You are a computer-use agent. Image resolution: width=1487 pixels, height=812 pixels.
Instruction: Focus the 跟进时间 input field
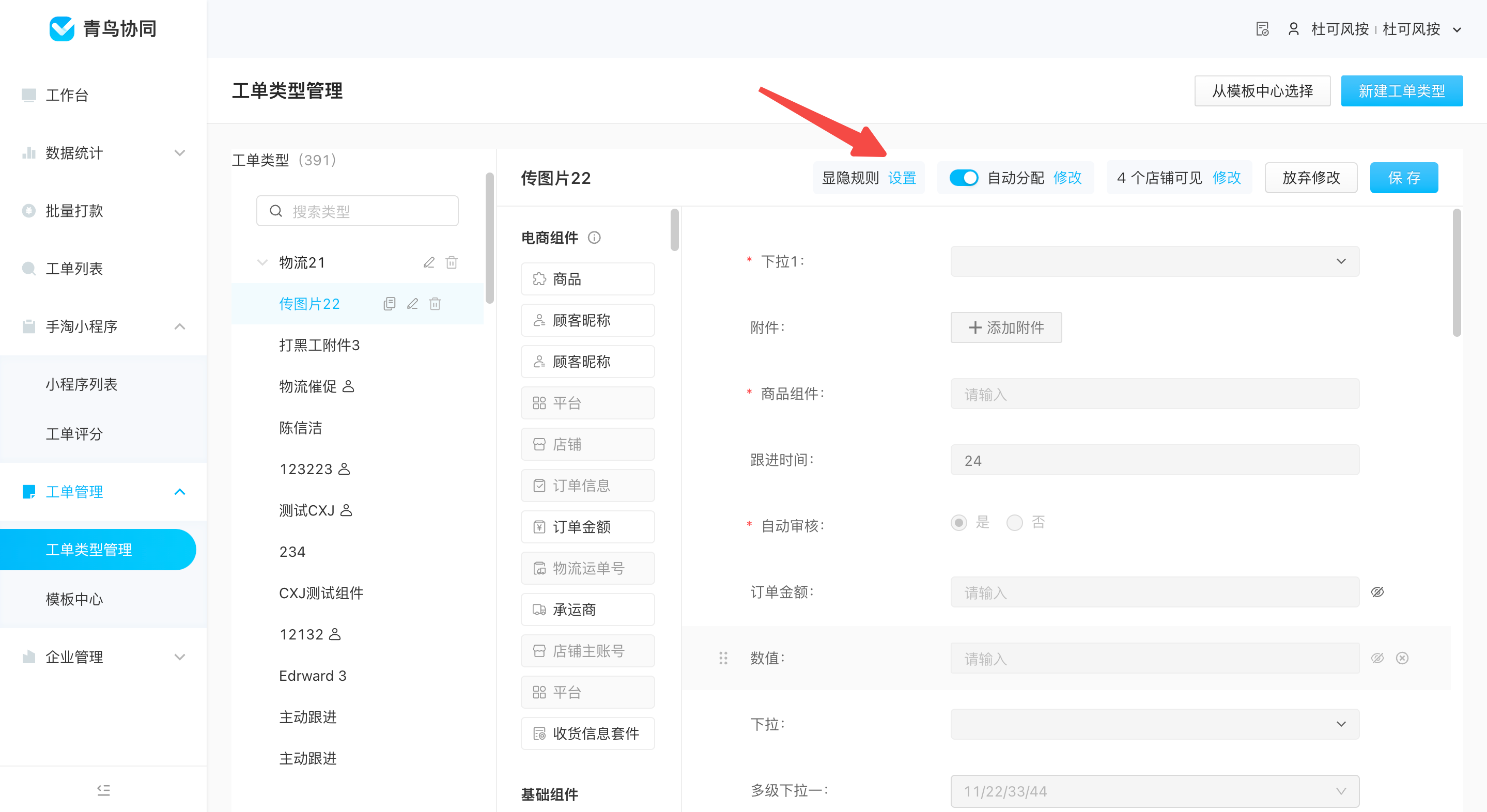pyautogui.click(x=1154, y=460)
